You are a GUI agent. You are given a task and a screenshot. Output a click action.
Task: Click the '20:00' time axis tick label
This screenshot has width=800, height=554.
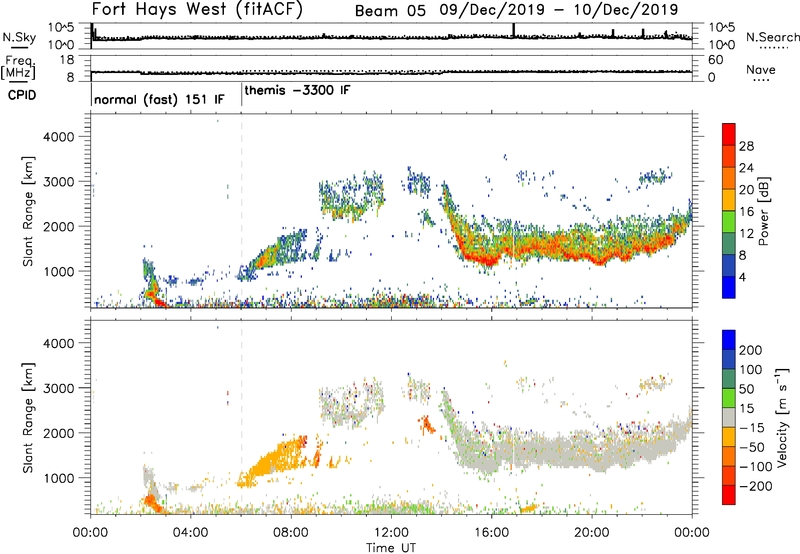pyautogui.click(x=591, y=533)
